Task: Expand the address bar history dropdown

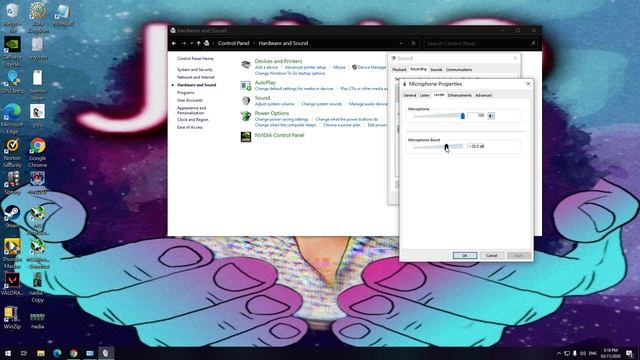Action: coord(401,43)
